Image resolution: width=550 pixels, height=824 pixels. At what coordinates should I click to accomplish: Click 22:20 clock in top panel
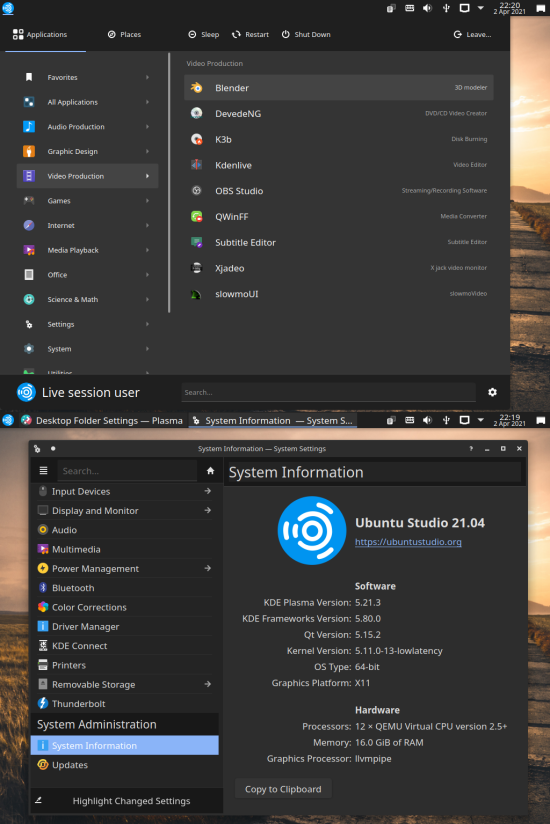coord(510,8)
